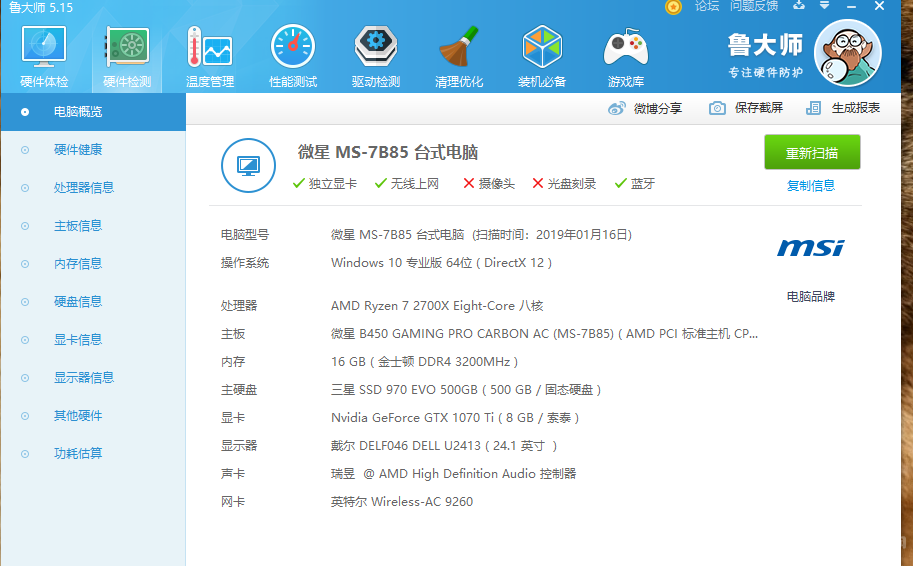
Task: Share to Weibo via 微博分享
Action: pyautogui.click(x=645, y=108)
